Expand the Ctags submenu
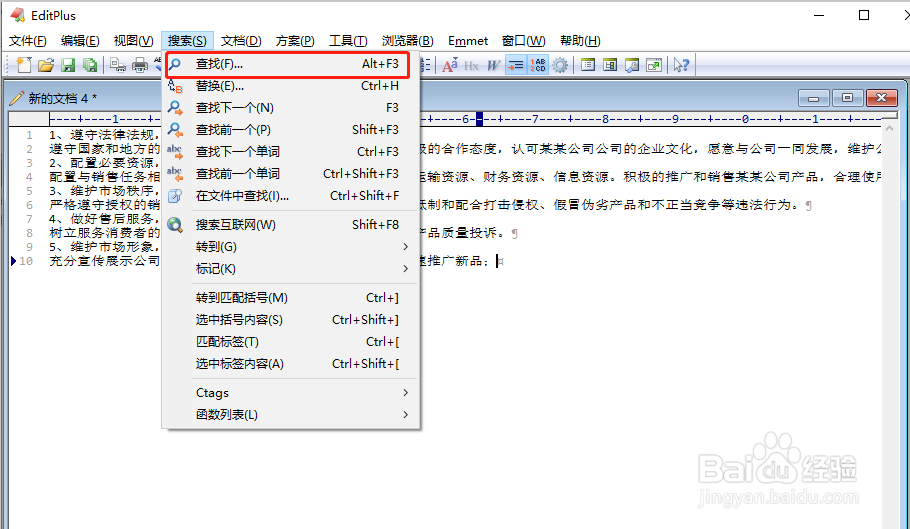Viewport: 910px width, 529px height. pyautogui.click(x=291, y=393)
